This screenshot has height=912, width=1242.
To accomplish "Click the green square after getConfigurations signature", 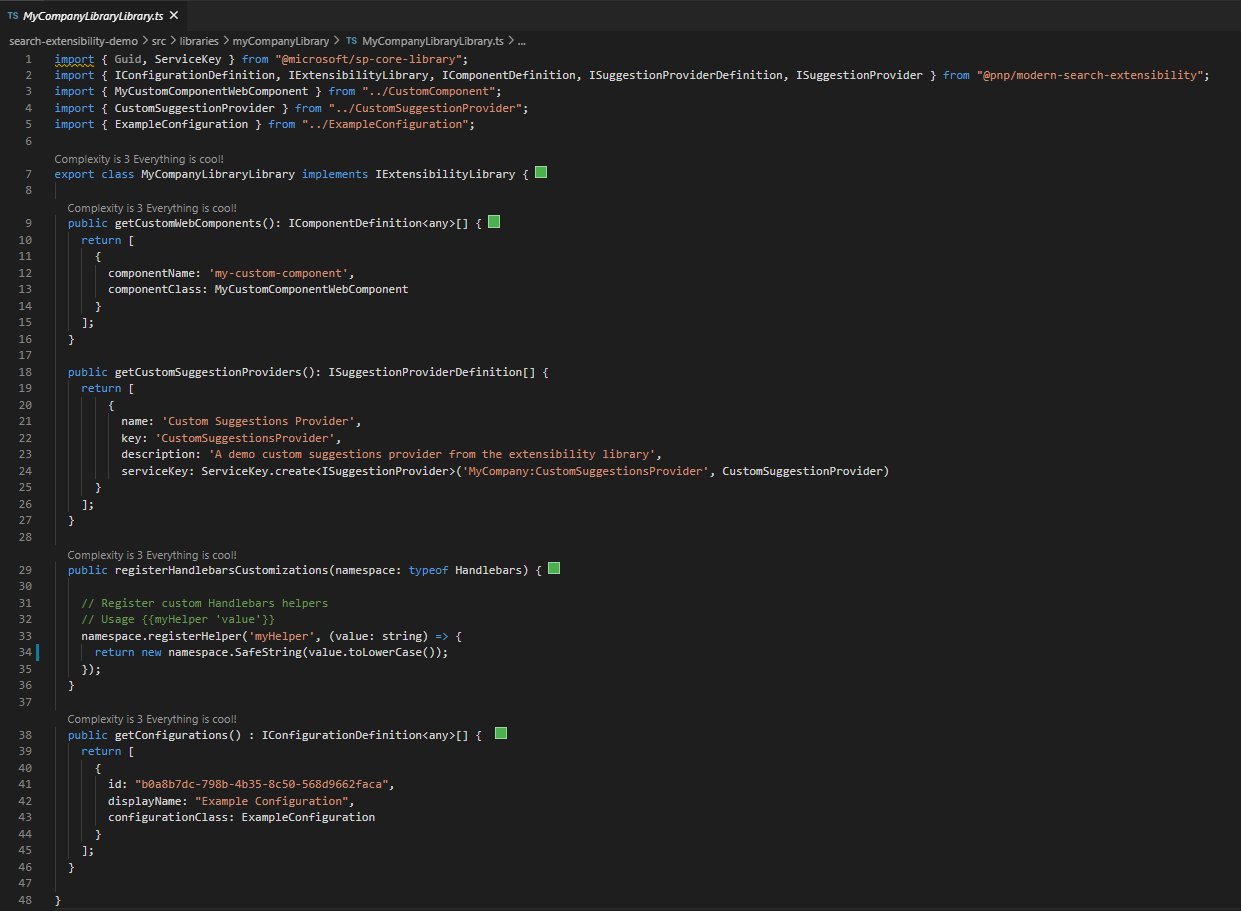I will tap(500, 732).
